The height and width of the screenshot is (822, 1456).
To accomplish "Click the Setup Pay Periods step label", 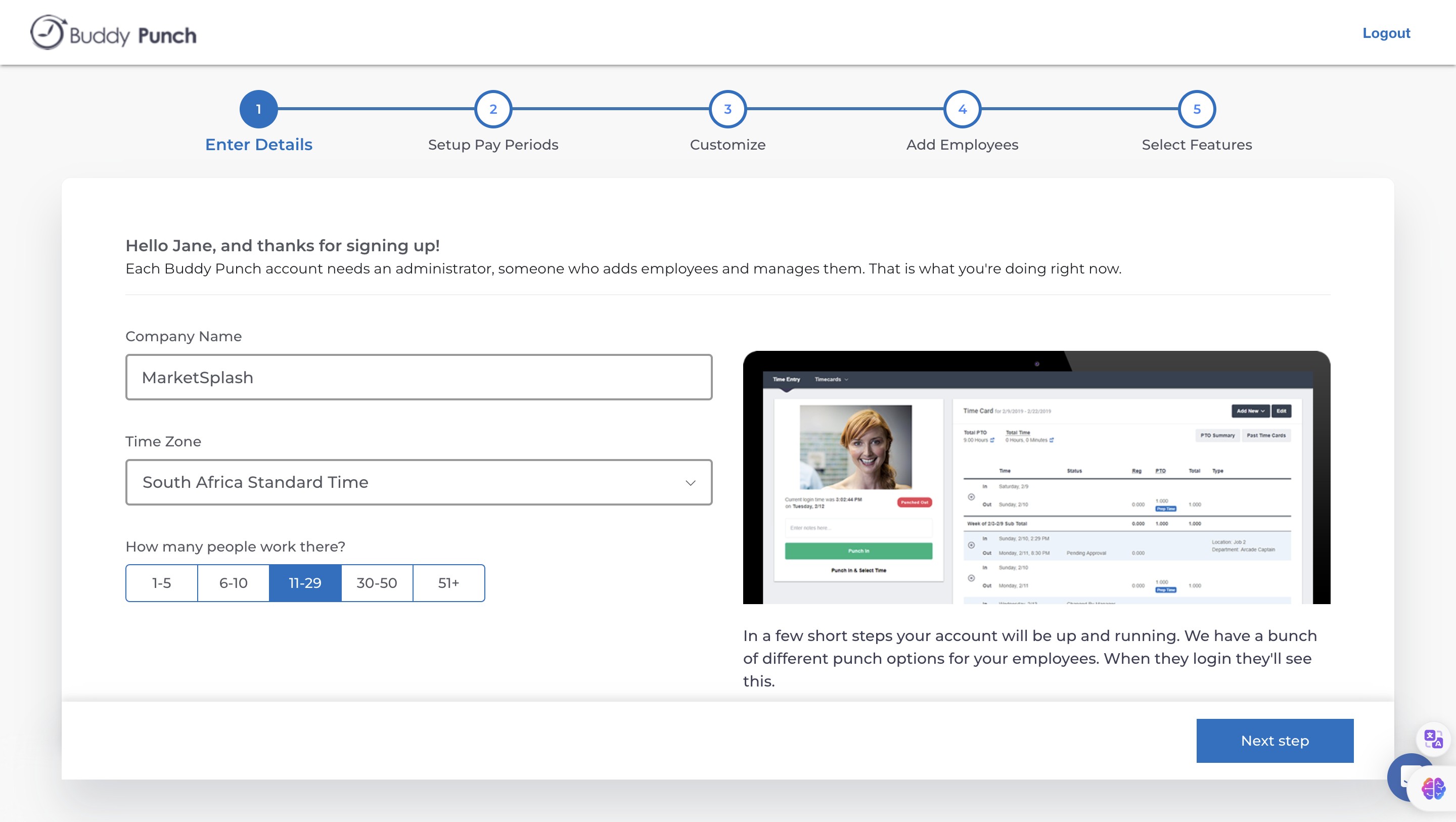I will [493, 145].
